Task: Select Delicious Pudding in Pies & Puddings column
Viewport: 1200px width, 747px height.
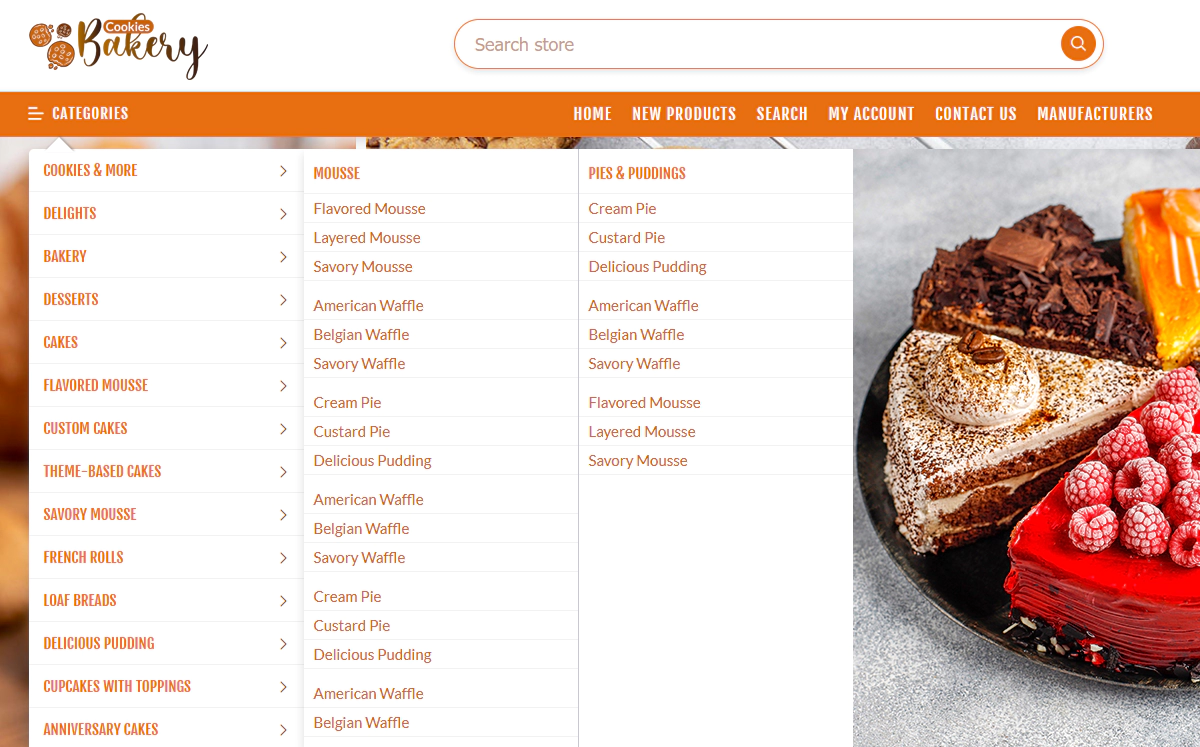Action: [647, 266]
